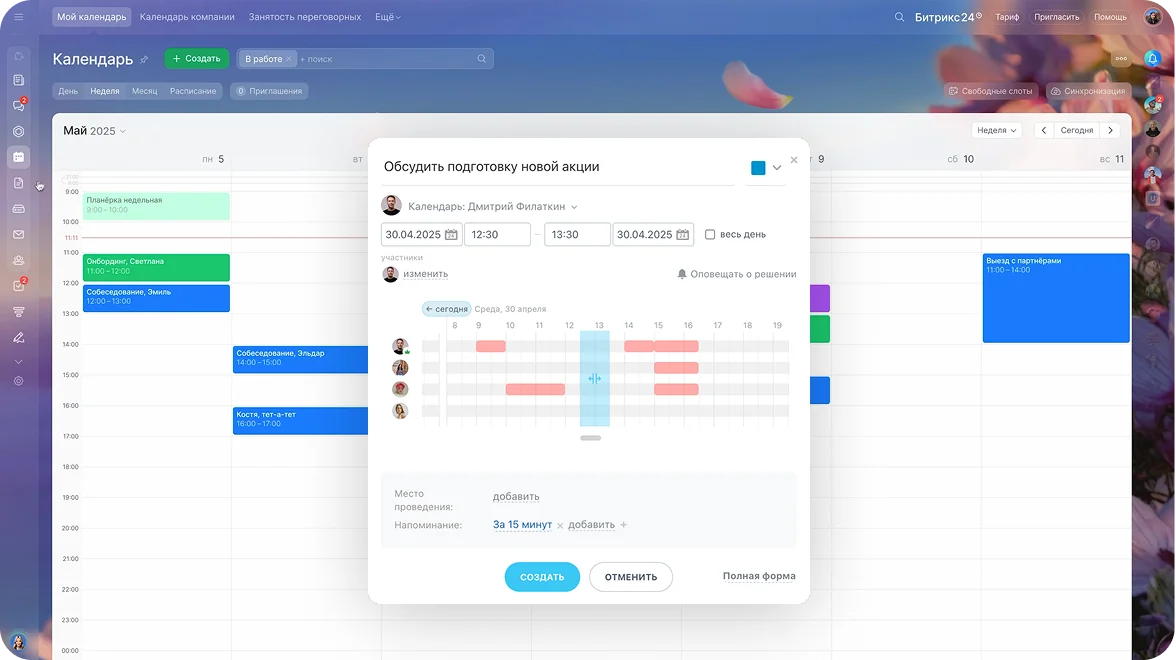1176x660 pixels.
Task: Go to next week with the right arrow
Action: (1111, 130)
